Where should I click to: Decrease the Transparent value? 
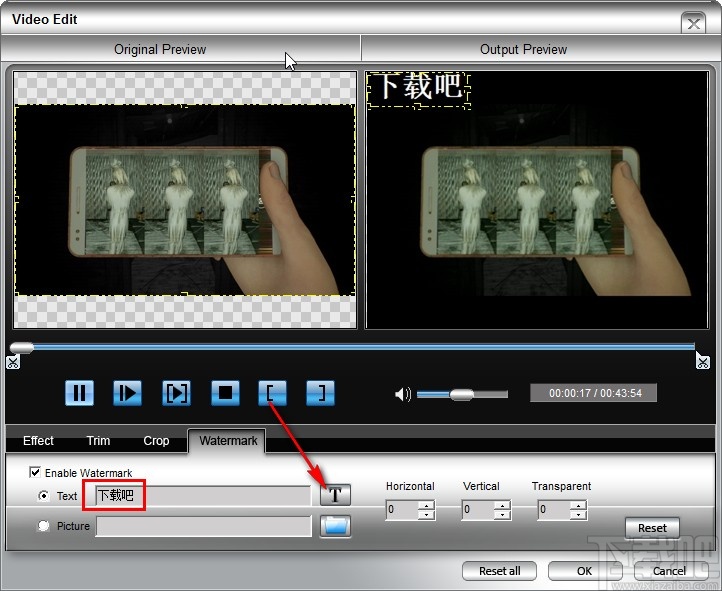coord(578,514)
